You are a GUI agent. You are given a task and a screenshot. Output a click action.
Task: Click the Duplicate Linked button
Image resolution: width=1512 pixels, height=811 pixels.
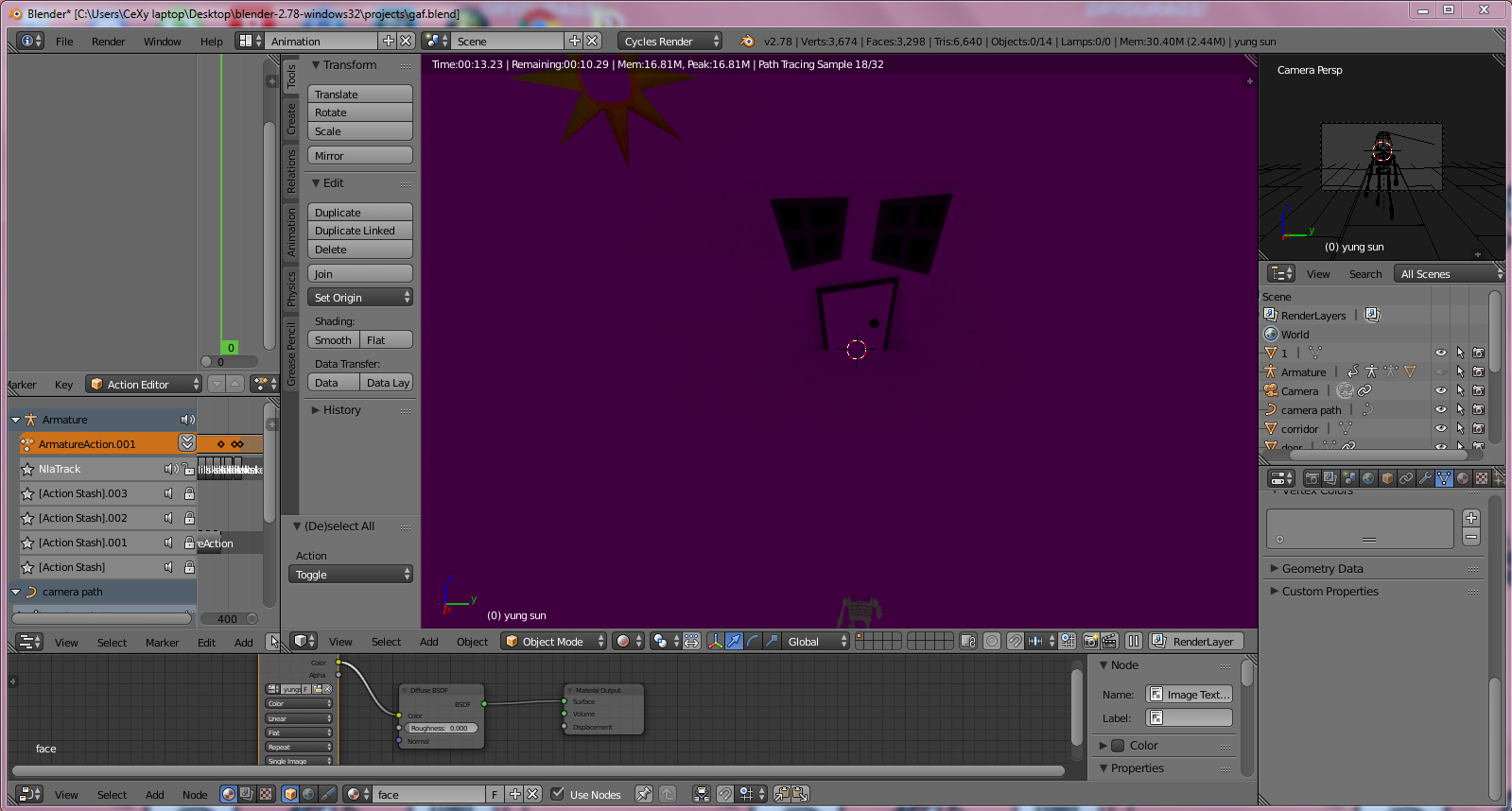point(359,230)
